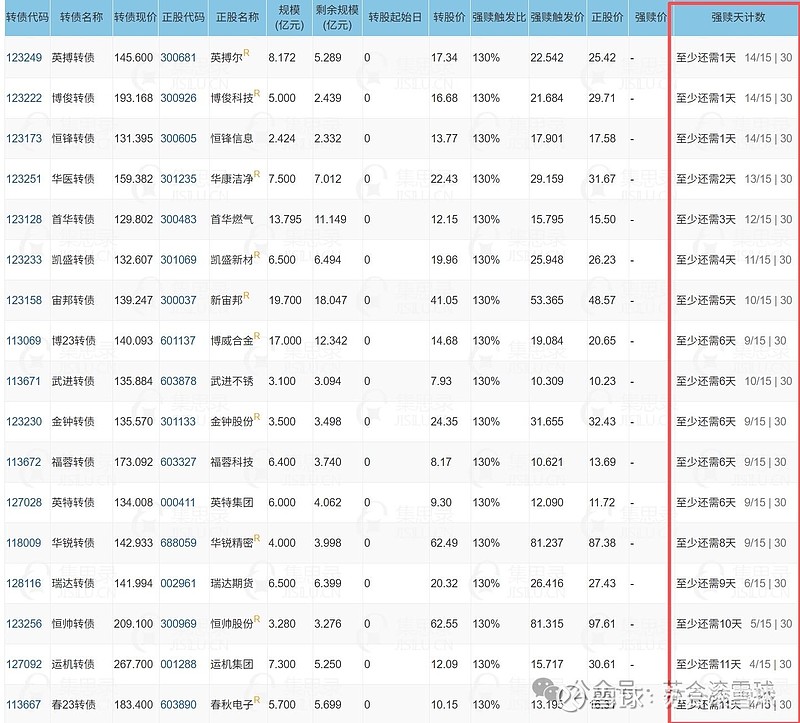Click the R badge next to 英搏尔
Image resolution: width=800 pixels, height=723 pixels.
246,52
